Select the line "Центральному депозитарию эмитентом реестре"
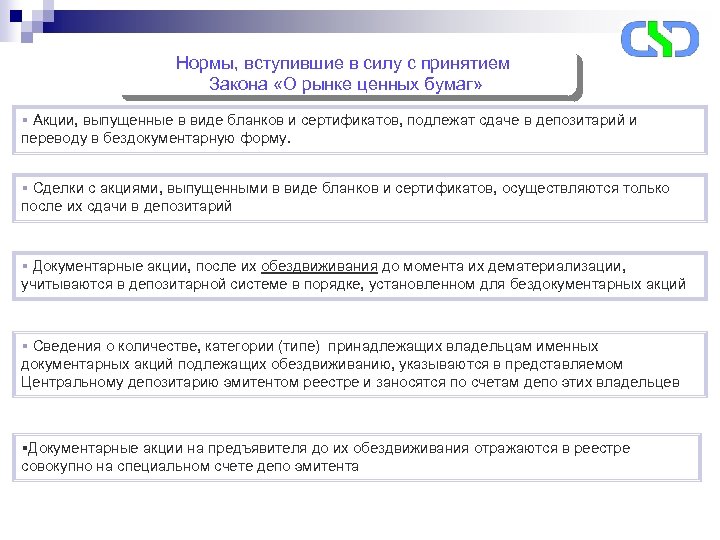The image size is (720, 540). [x=190, y=382]
